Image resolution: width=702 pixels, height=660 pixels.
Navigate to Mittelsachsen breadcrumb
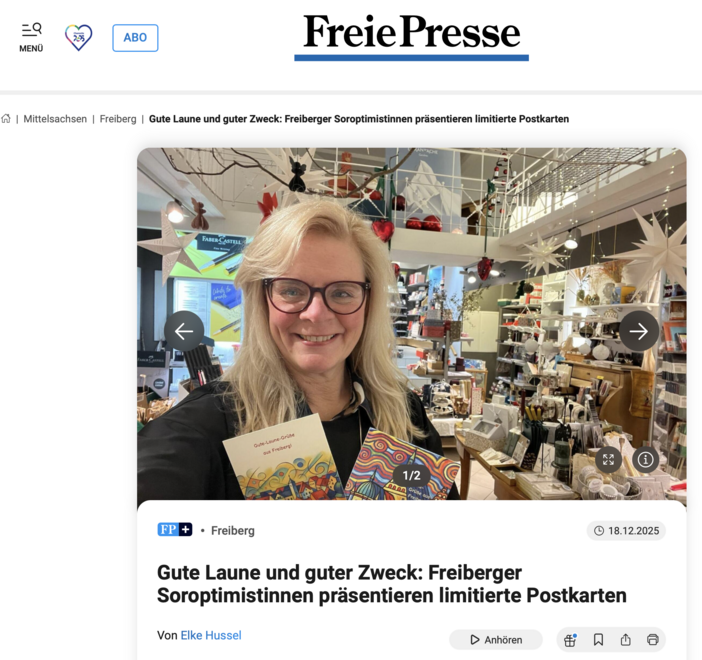point(55,119)
